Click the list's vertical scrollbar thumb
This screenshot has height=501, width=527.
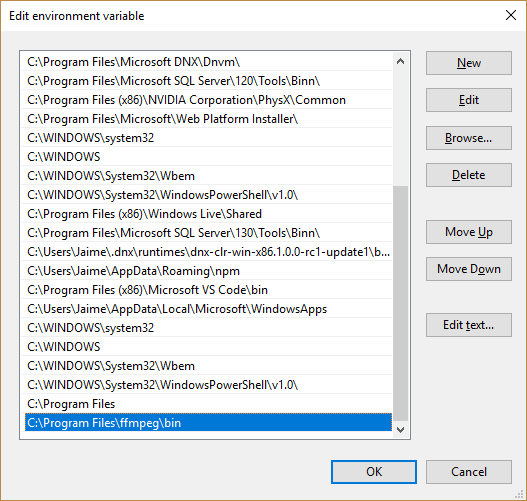tap(400, 303)
